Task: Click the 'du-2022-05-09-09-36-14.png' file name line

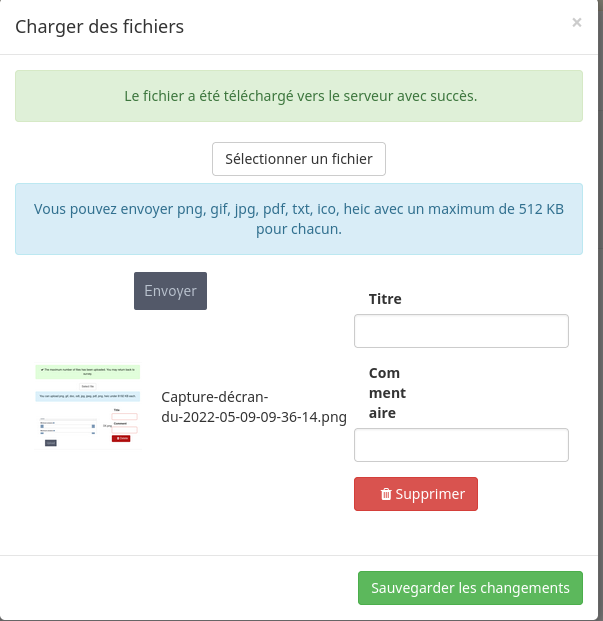Action: (254, 418)
